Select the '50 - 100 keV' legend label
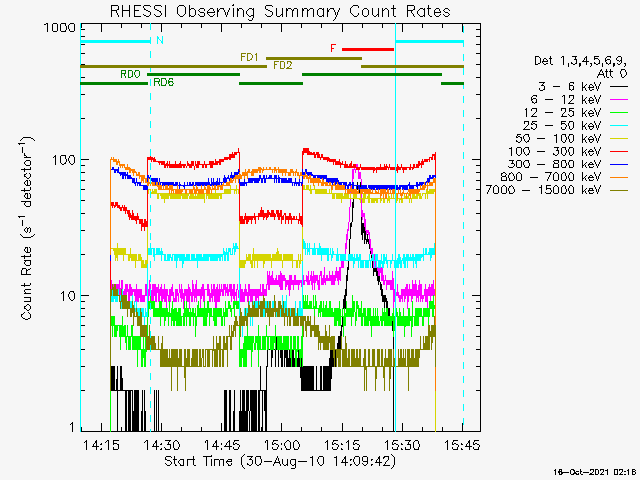This screenshot has width=640, height=480. coord(558,138)
